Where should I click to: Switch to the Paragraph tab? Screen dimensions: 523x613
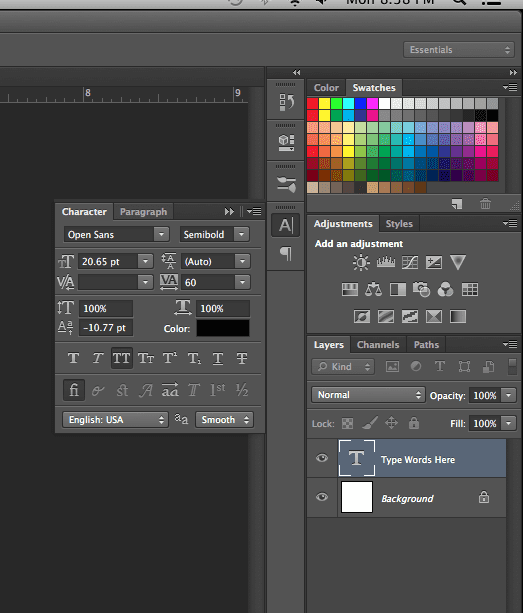[x=143, y=212]
